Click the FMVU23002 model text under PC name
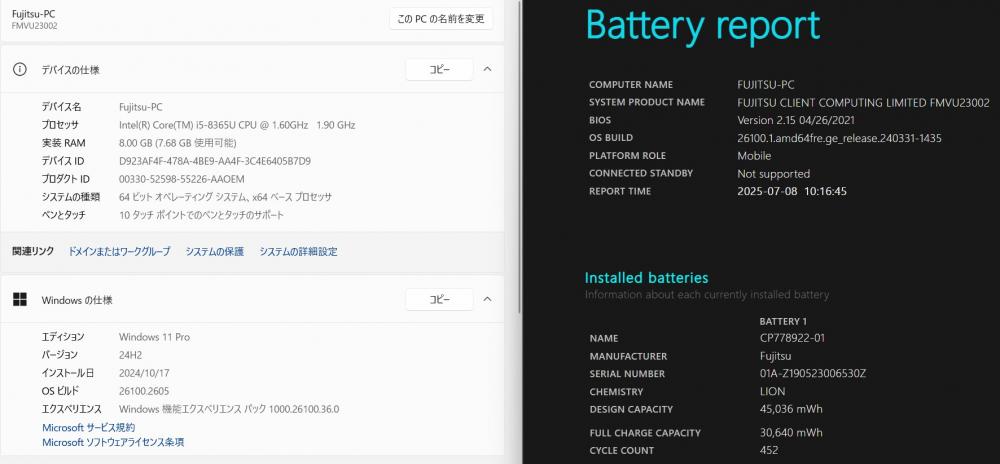 click(x=34, y=26)
